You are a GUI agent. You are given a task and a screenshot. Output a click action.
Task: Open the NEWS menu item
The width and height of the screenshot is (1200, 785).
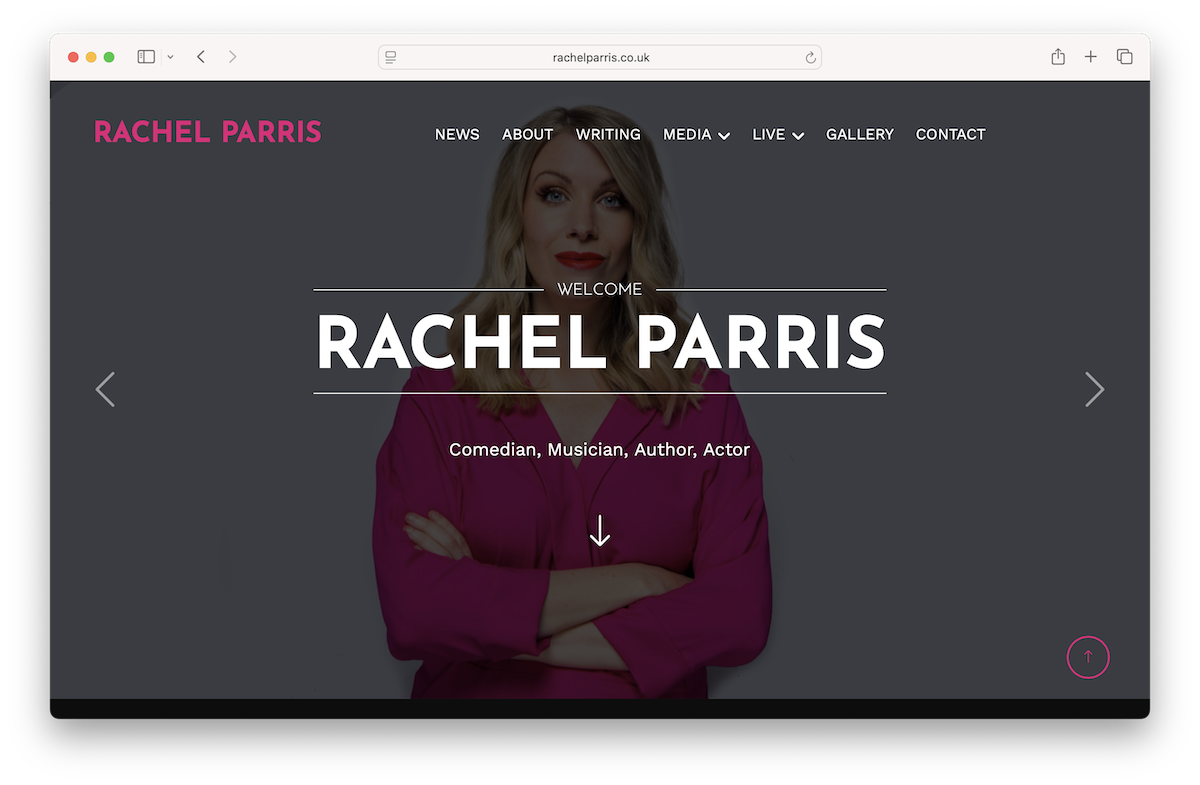pos(457,134)
